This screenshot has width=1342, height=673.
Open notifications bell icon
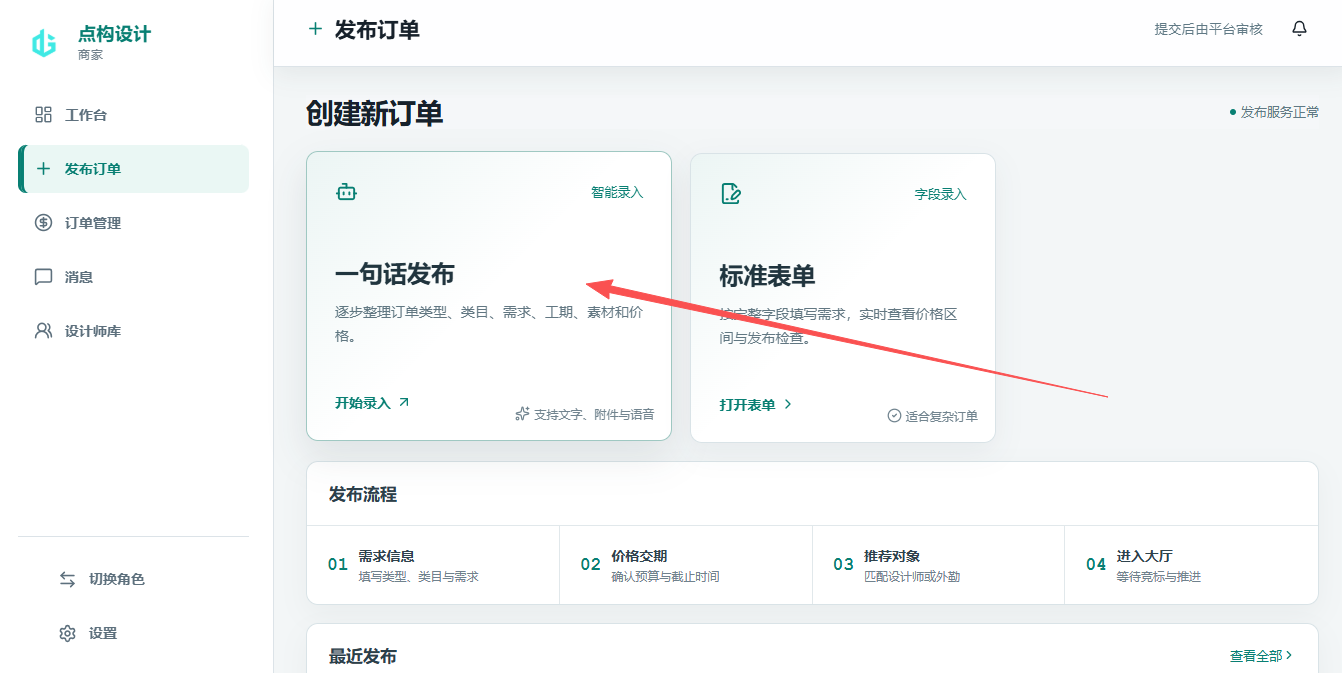pyautogui.click(x=1299, y=29)
